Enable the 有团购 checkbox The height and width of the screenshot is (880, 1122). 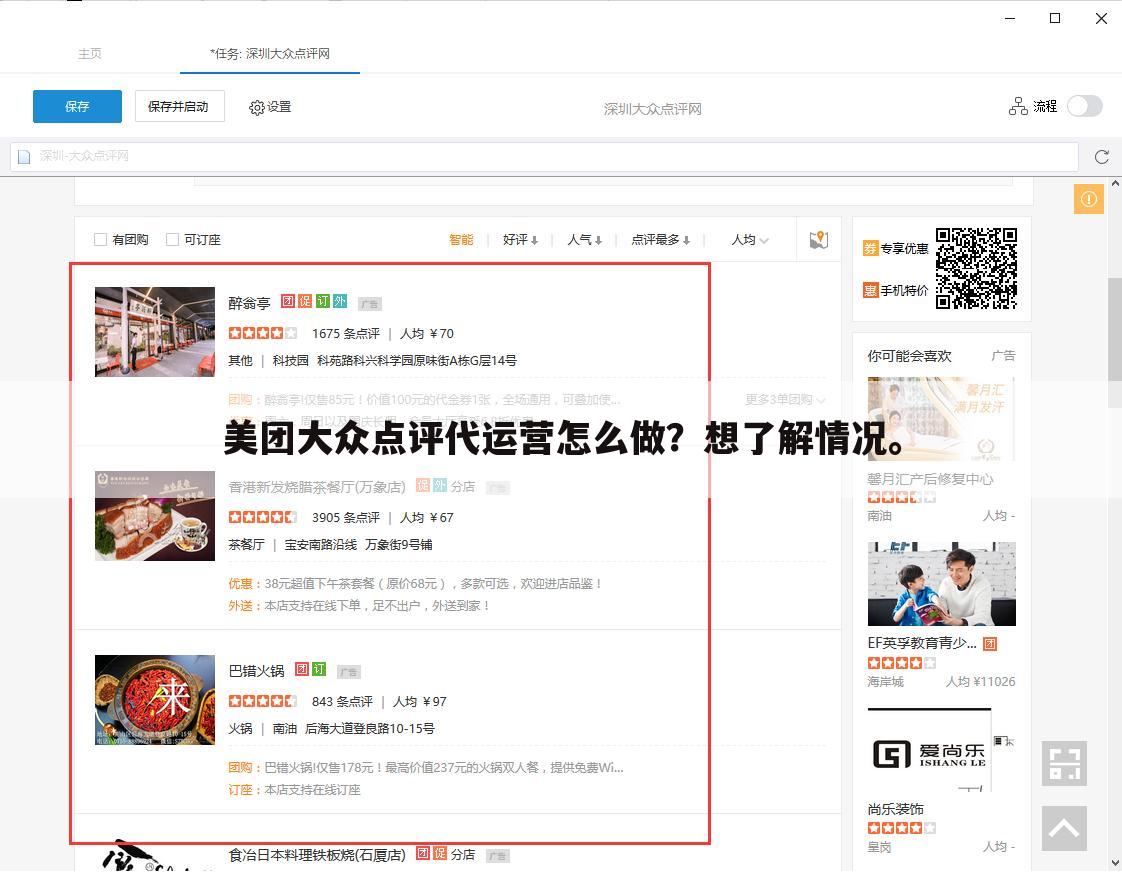(100, 239)
